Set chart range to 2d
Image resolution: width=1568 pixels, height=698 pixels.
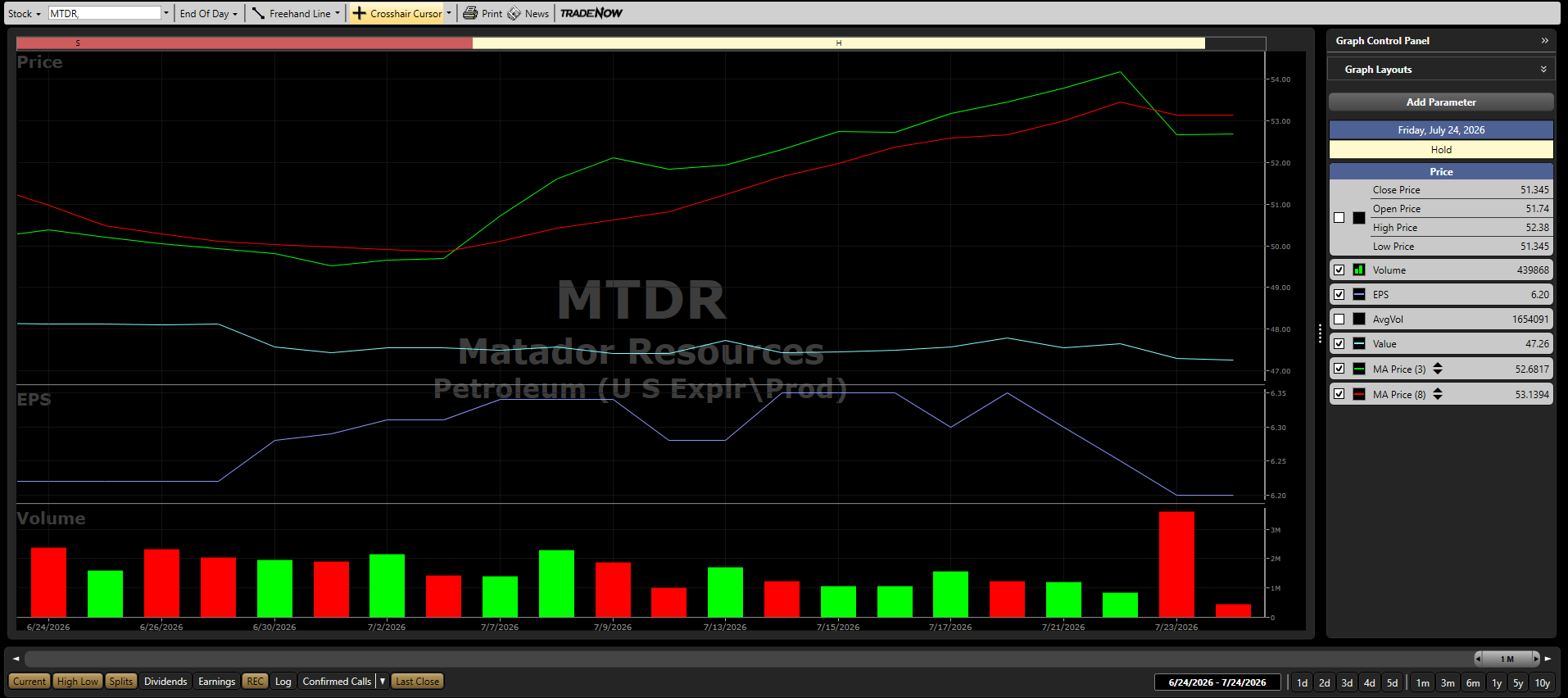coord(1324,682)
